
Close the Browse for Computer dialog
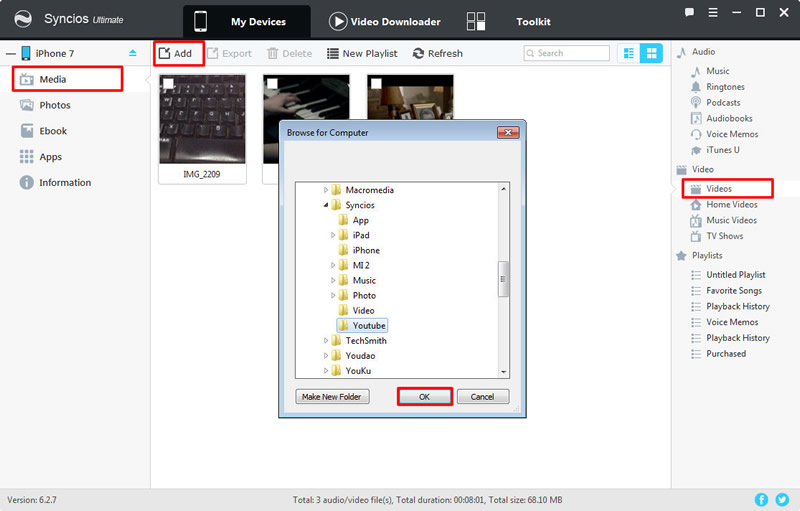tap(508, 133)
